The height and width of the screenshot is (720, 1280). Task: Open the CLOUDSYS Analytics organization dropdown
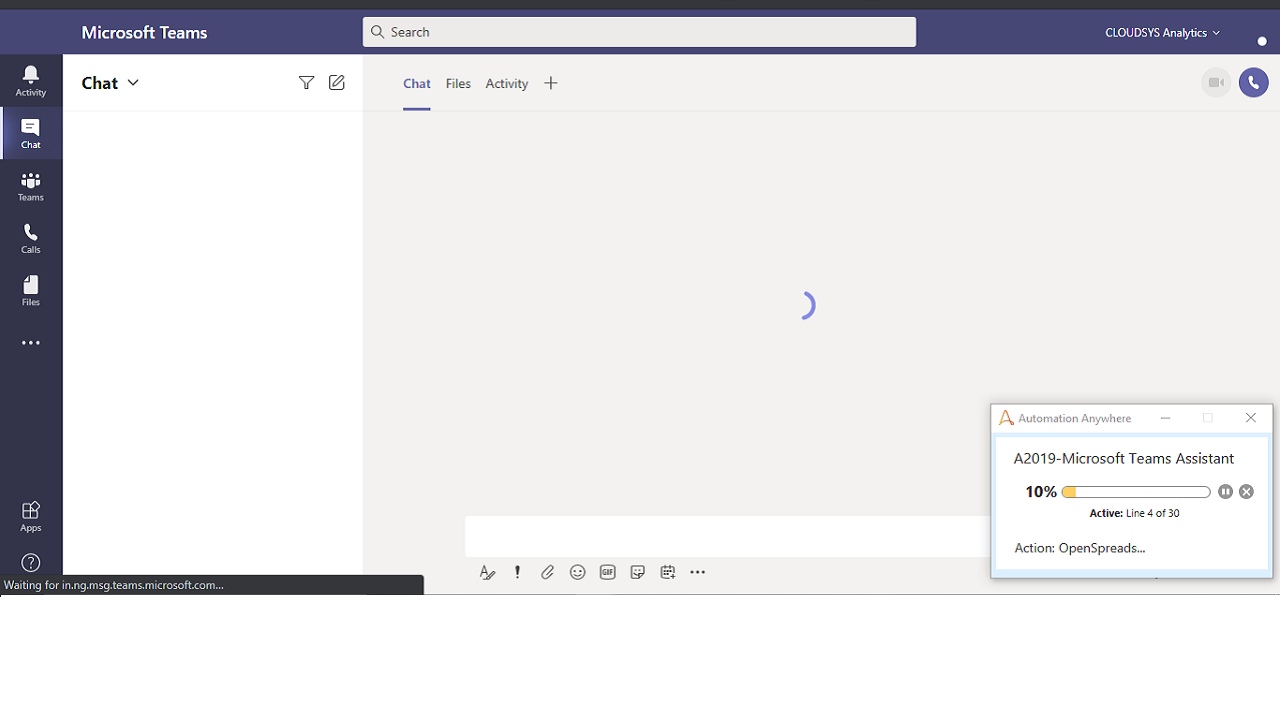coord(1162,33)
